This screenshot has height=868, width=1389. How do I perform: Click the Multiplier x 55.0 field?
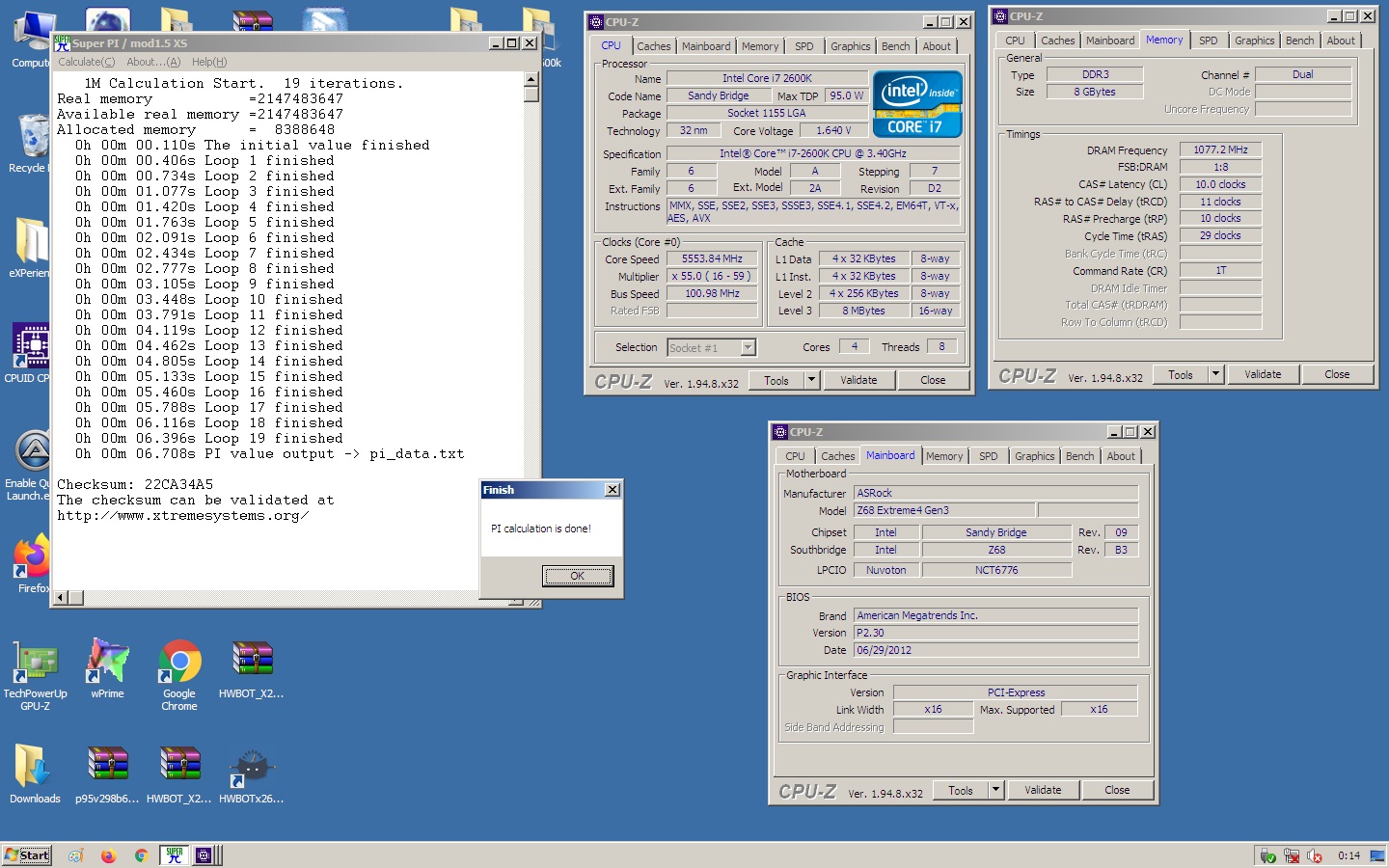[x=712, y=276]
